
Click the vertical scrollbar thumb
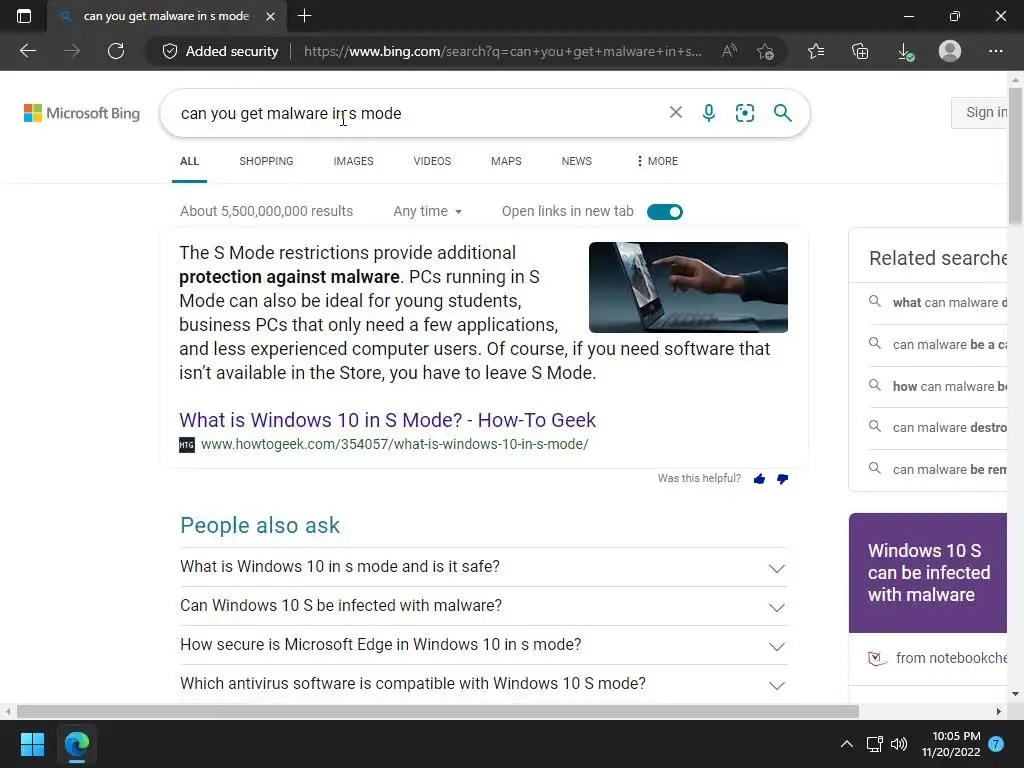click(x=1016, y=157)
